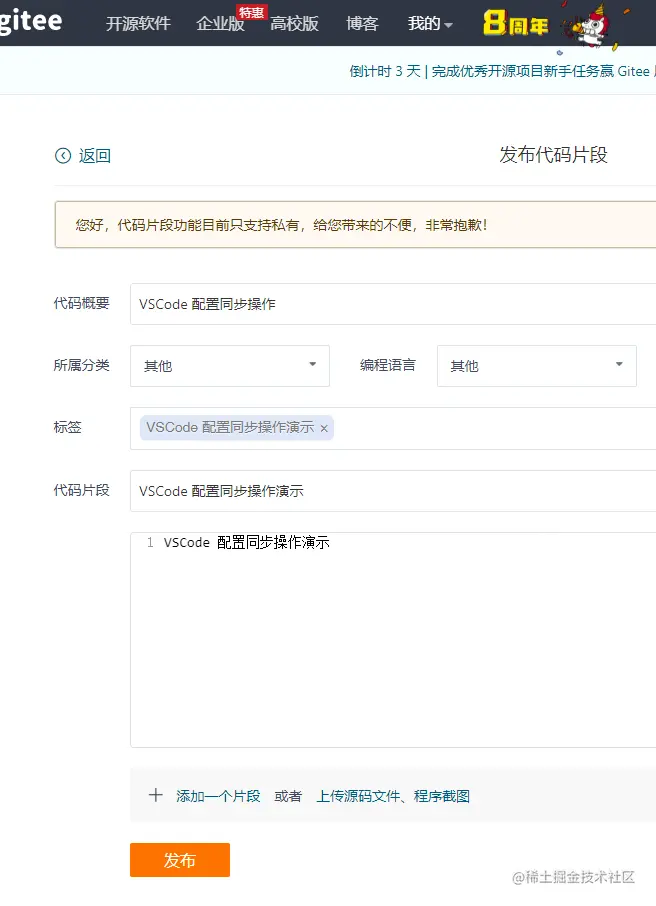Open the 倒计时 3 天 announcement link
Image resolution: width=656 pixels, height=906 pixels.
coord(502,71)
